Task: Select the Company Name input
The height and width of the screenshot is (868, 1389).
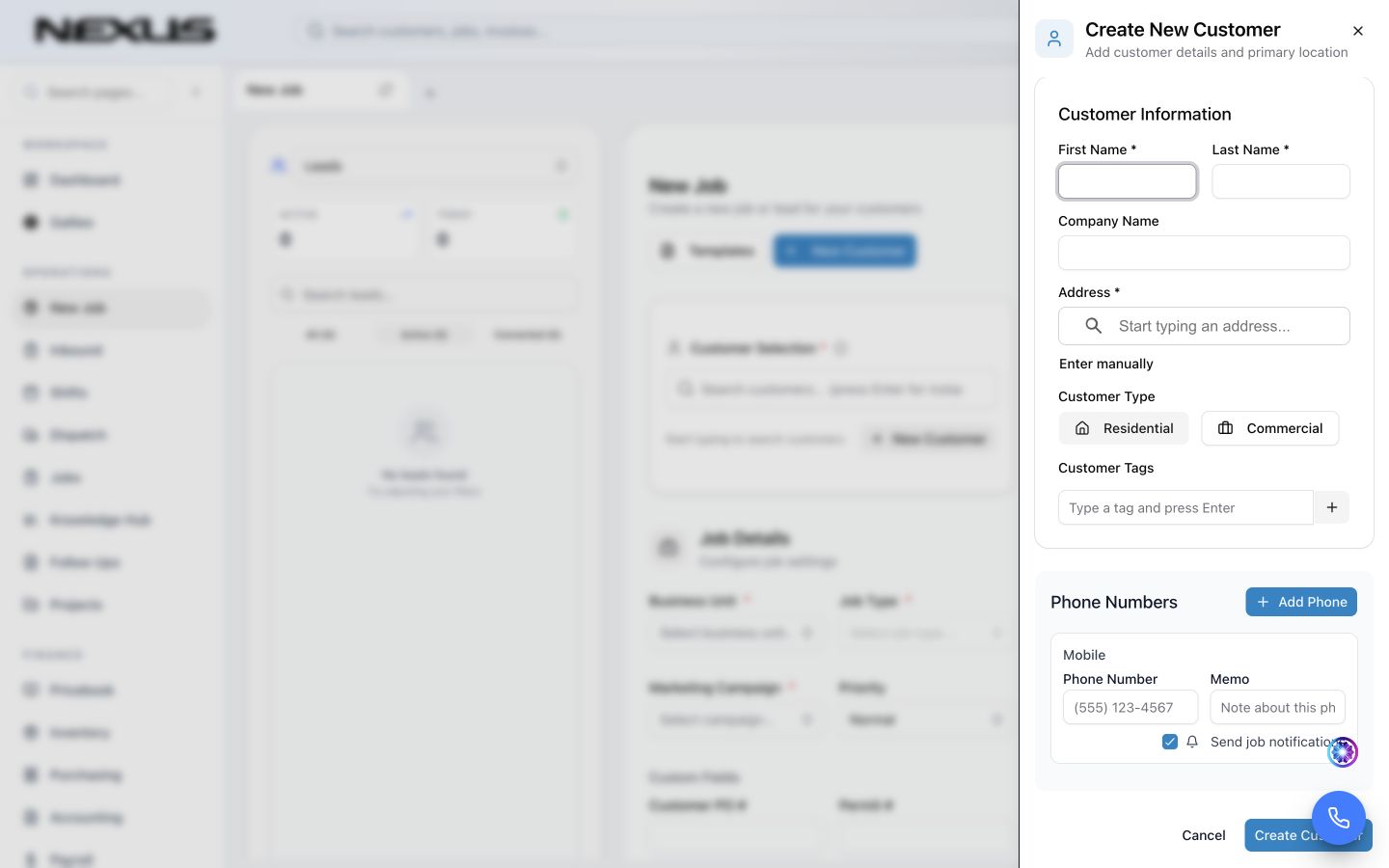Action: (1204, 253)
